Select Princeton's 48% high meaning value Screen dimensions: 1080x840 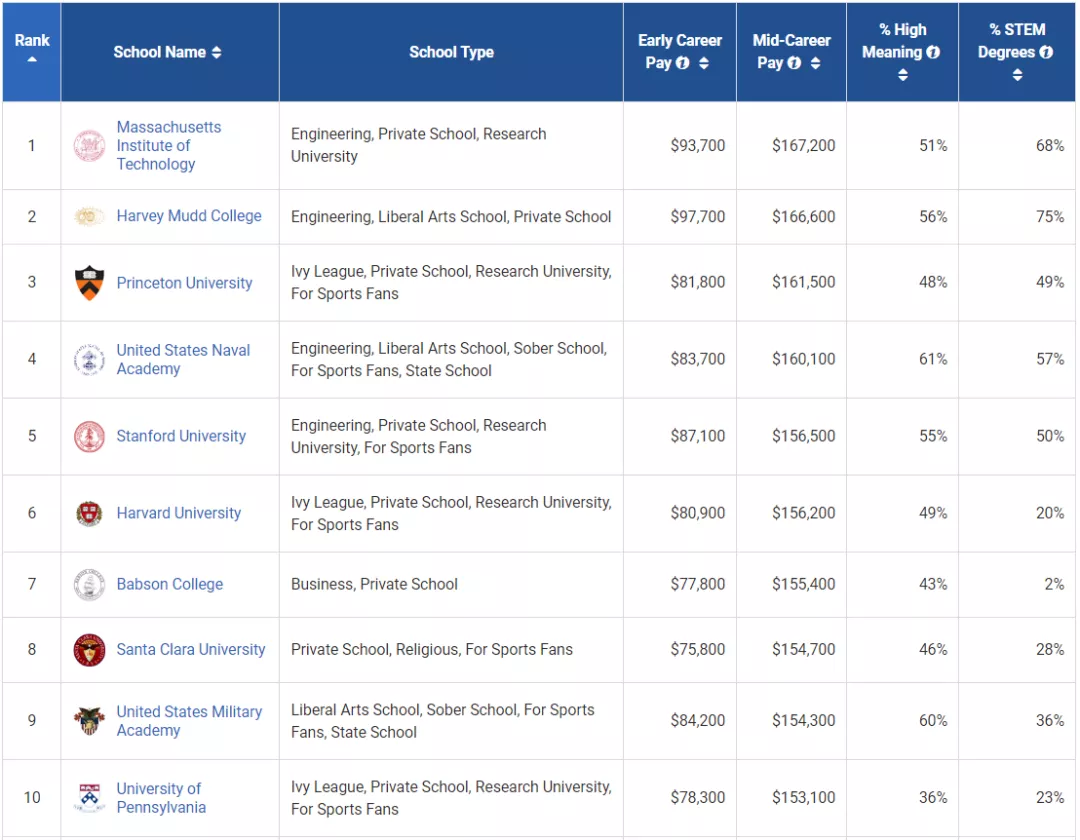[933, 282]
